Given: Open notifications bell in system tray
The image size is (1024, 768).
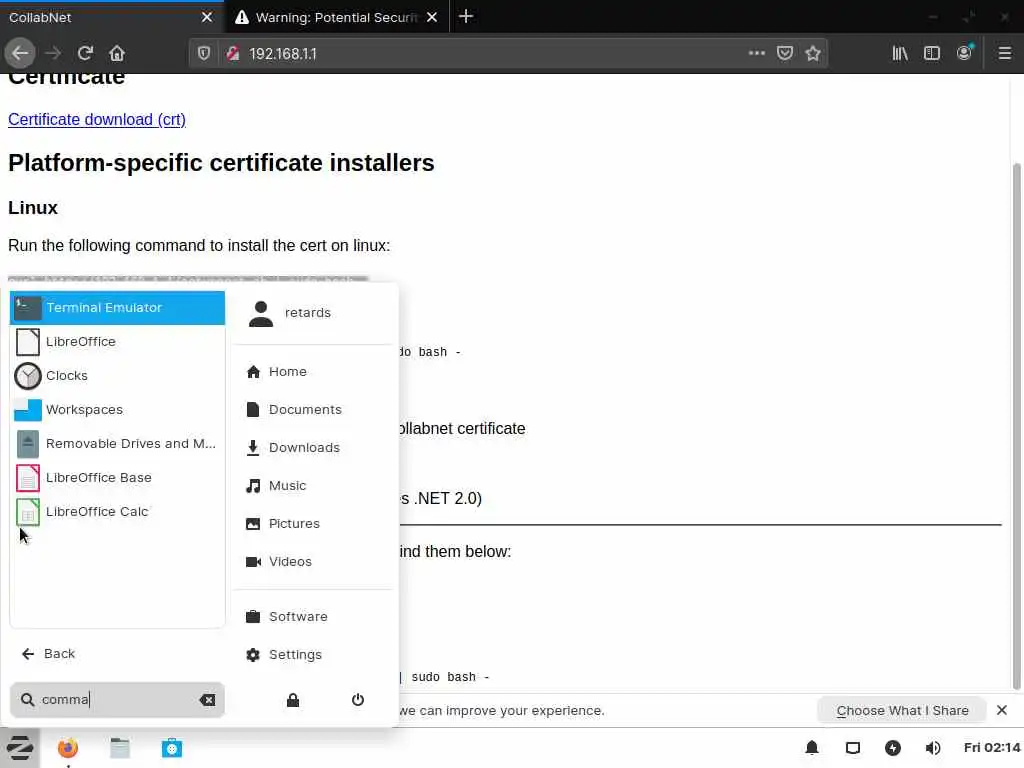Looking at the screenshot, I should pyautogui.click(x=812, y=748).
